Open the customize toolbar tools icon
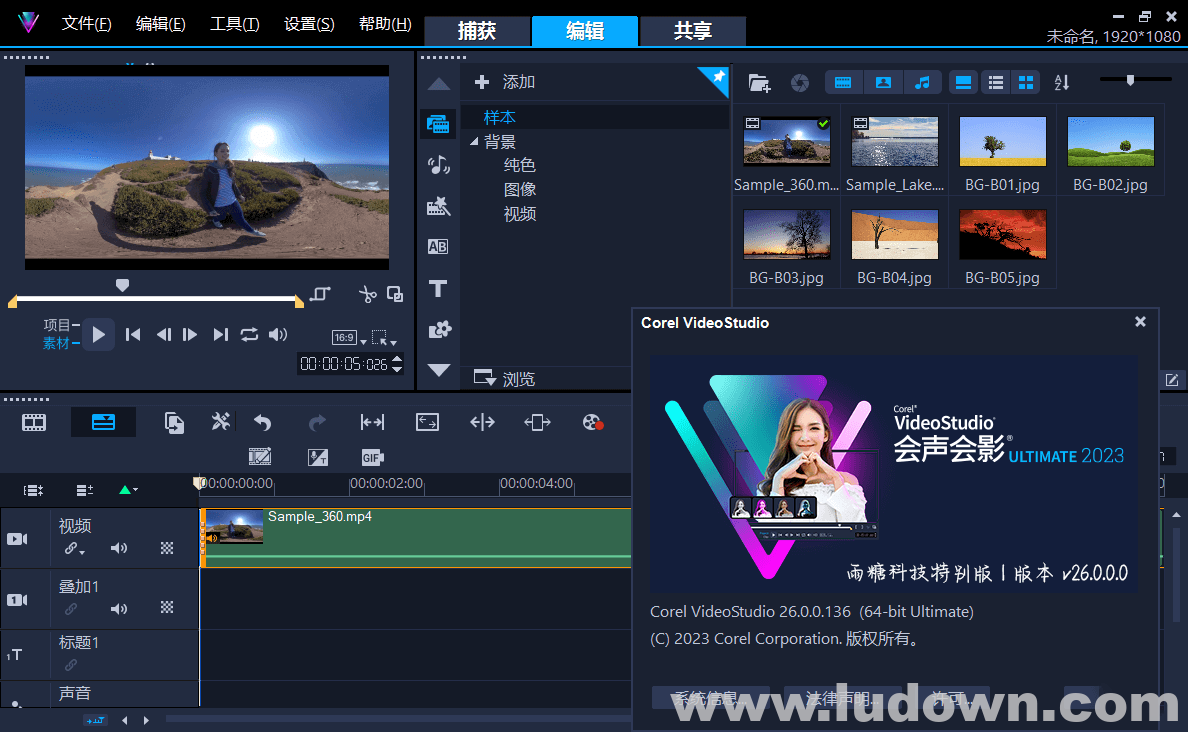The image size is (1188, 732). (220, 422)
